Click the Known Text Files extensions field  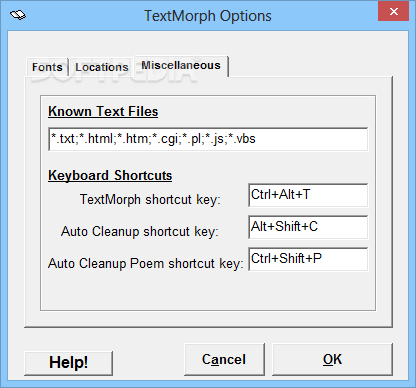208,139
